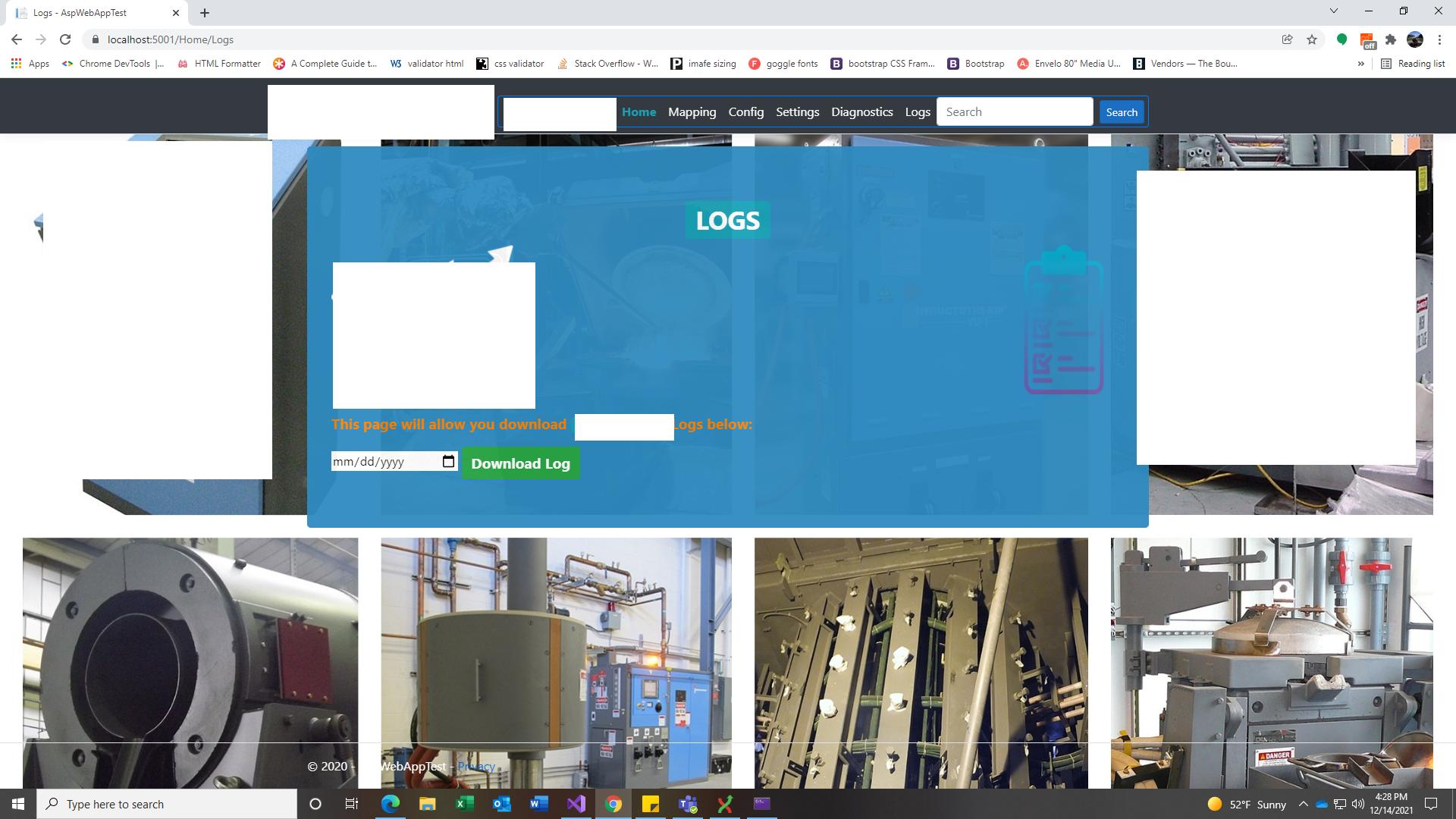Click the Download Log button
Image resolution: width=1456 pixels, height=819 pixels.
520,463
